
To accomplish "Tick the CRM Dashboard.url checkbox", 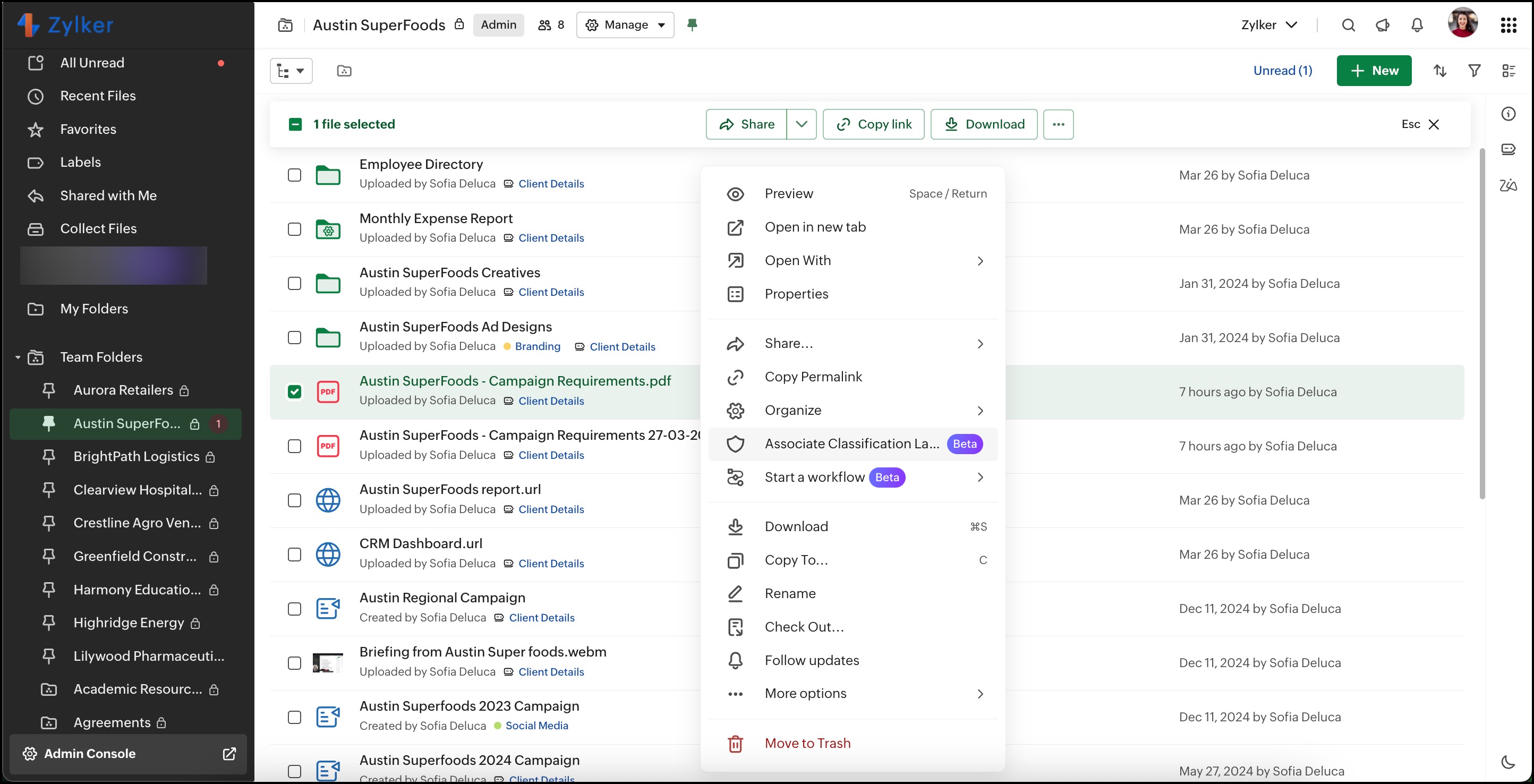I will pos(294,554).
